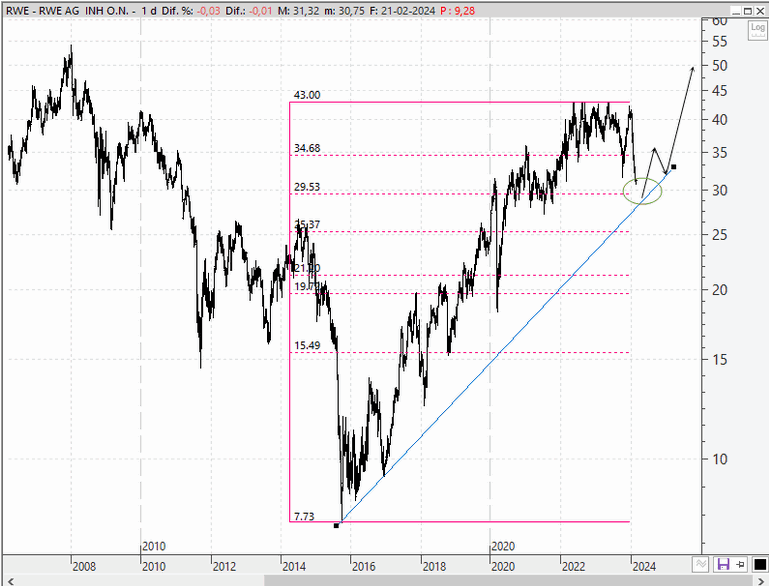The image size is (769, 586).
Task: Open the black color swatch
Action: point(760,564)
